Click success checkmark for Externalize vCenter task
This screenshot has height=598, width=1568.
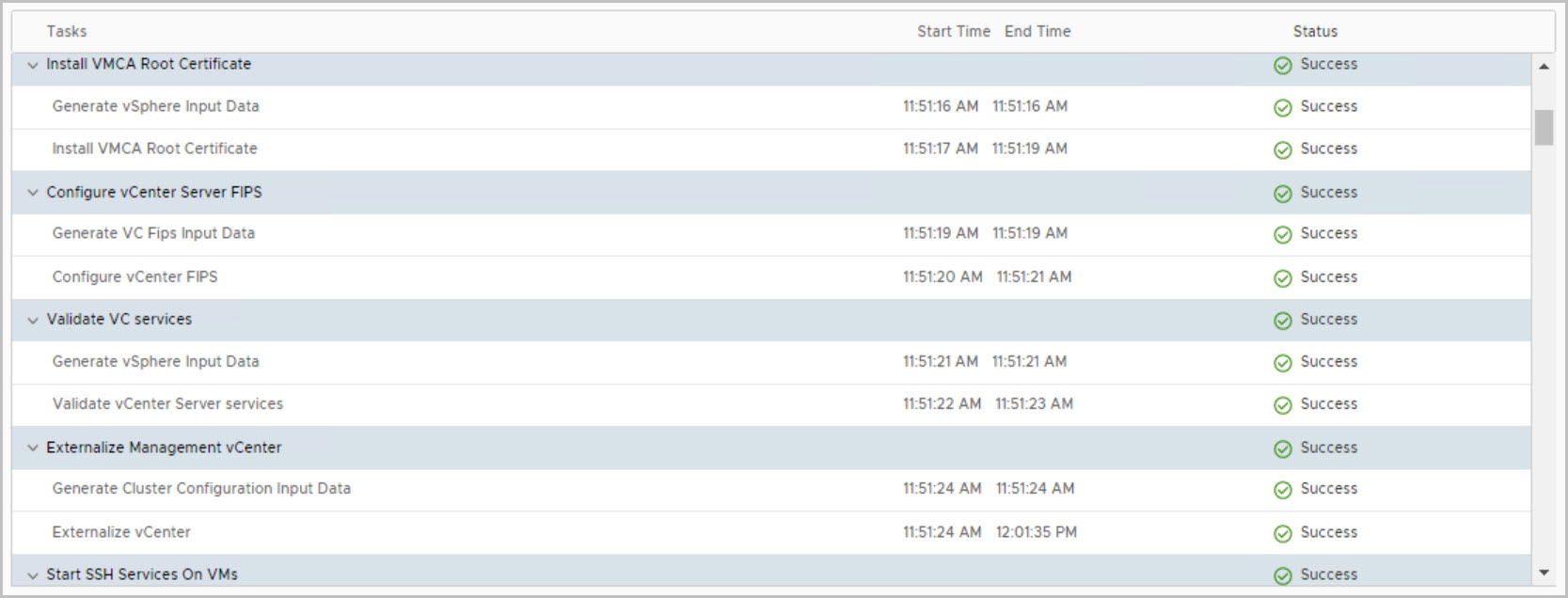1282,533
